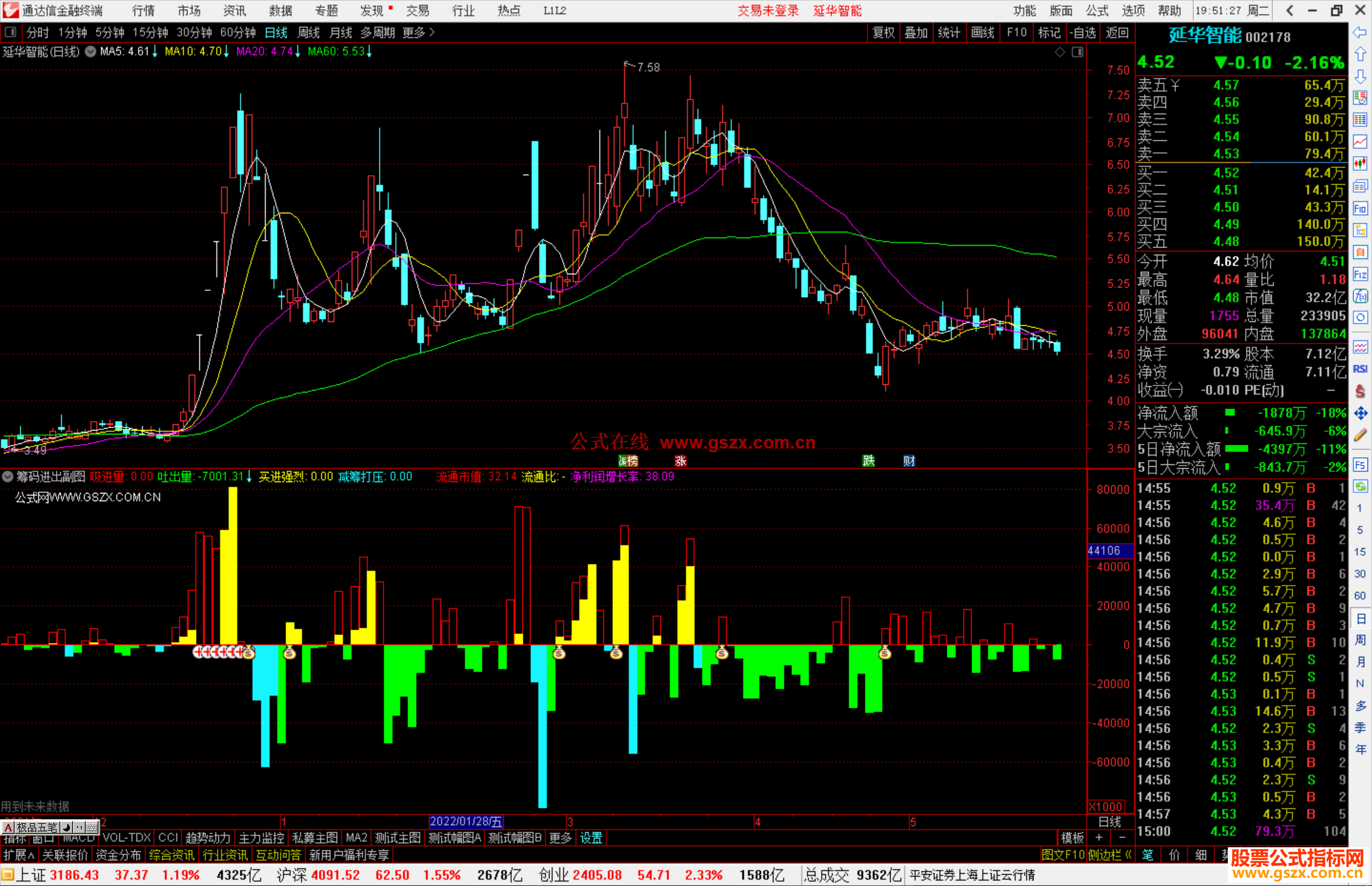Switch to the 周线 period tab

pyautogui.click(x=309, y=32)
